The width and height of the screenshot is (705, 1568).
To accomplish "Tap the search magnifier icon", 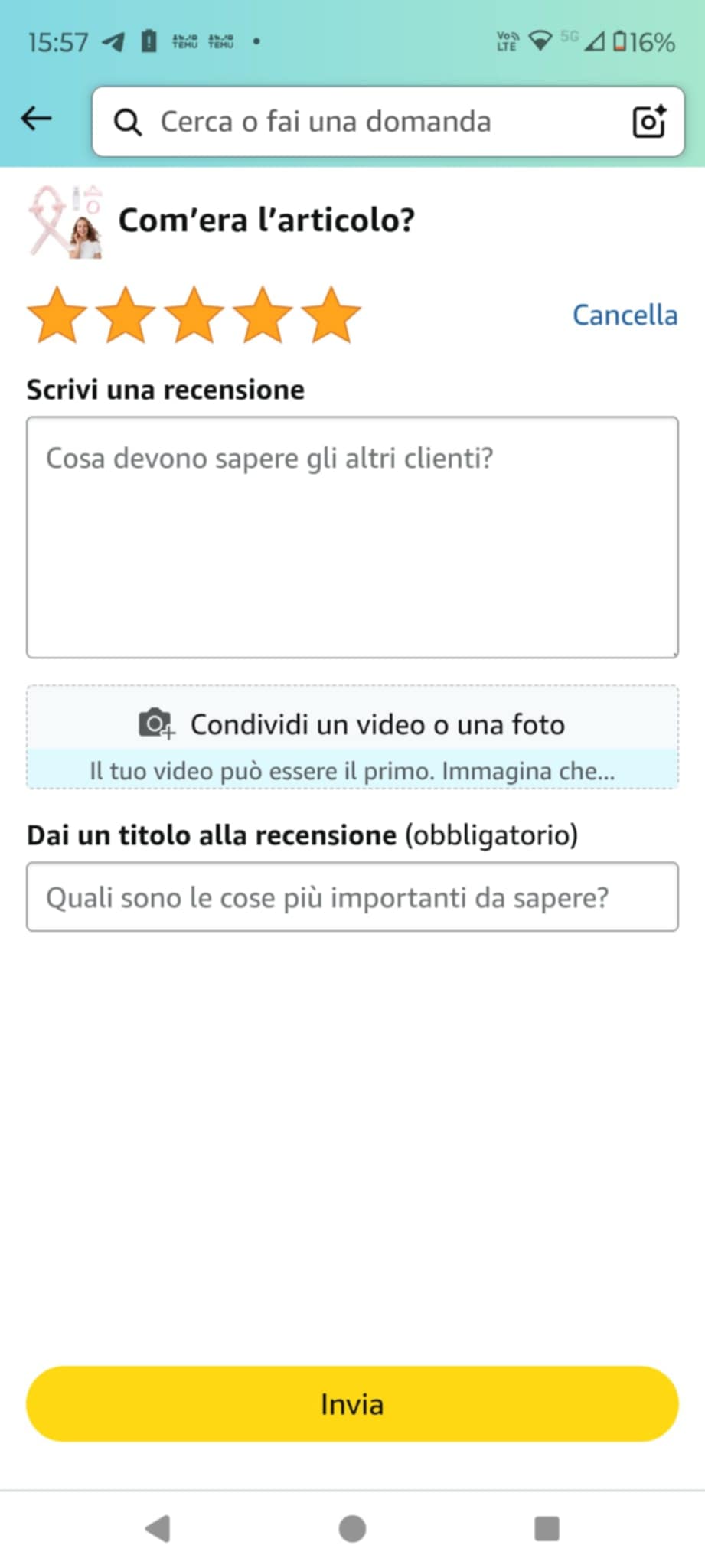I will (128, 122).
